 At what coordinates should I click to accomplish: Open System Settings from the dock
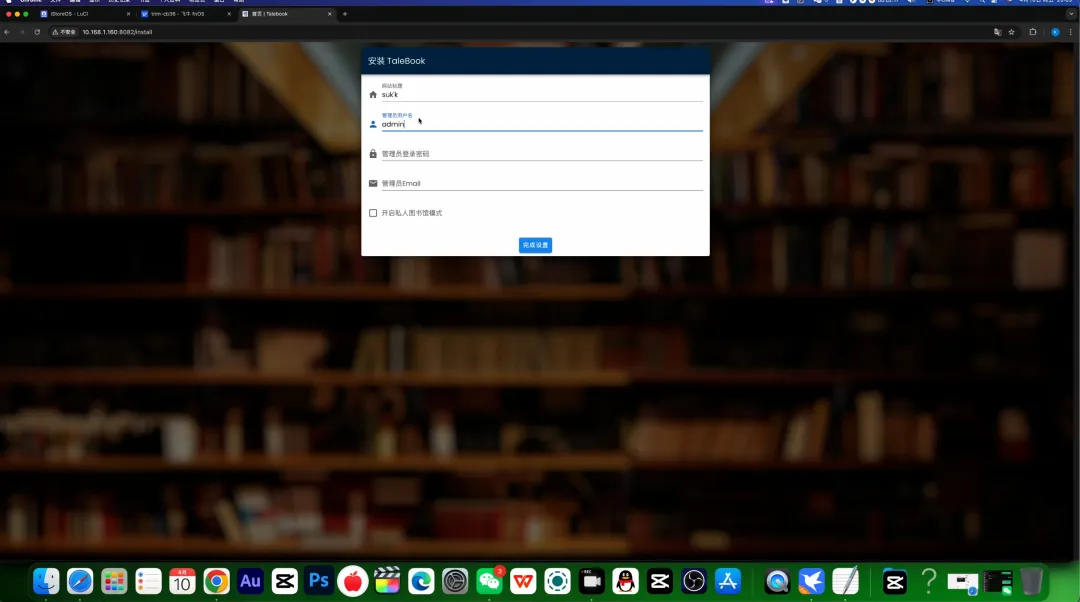pyautogui.click(x=455, y=581)
